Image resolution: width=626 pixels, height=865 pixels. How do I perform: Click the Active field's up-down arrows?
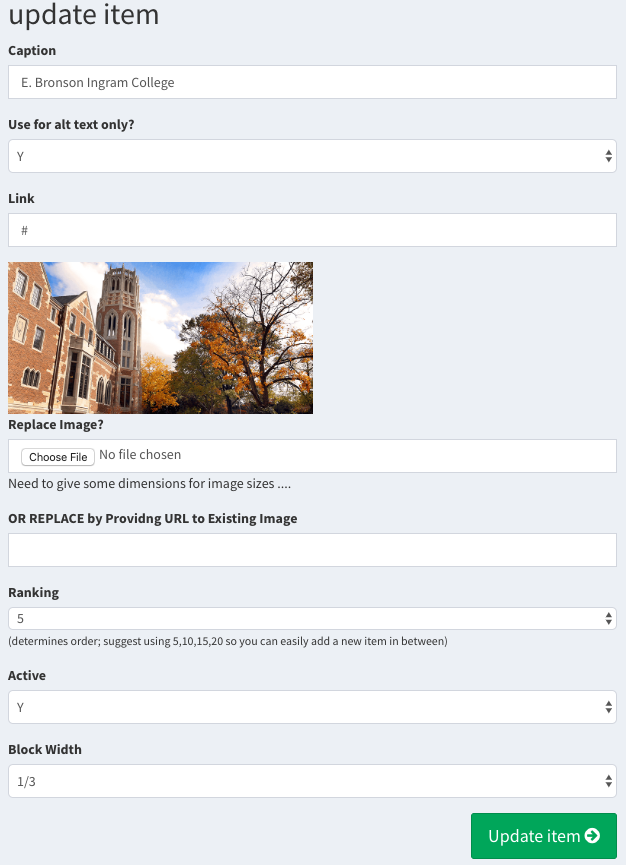click(609, 707)
